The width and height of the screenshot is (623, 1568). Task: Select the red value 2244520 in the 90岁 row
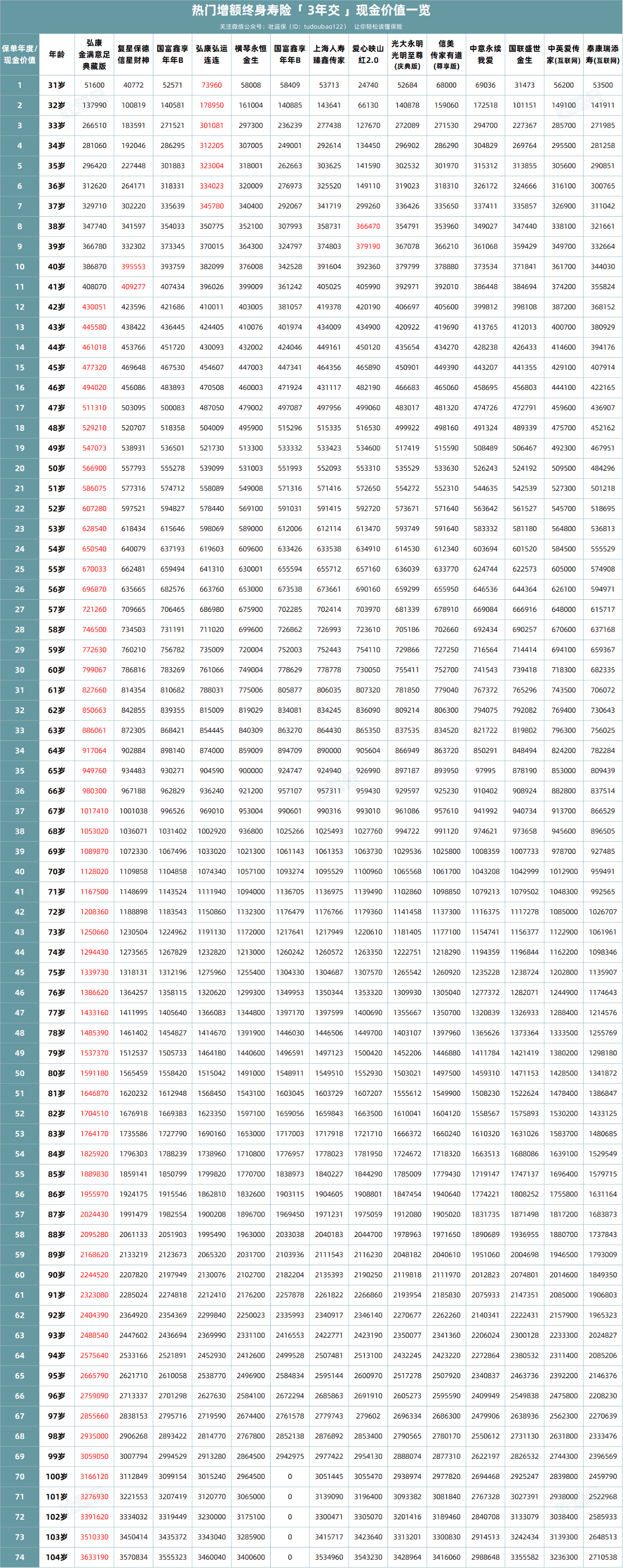tap(94, 1274)
